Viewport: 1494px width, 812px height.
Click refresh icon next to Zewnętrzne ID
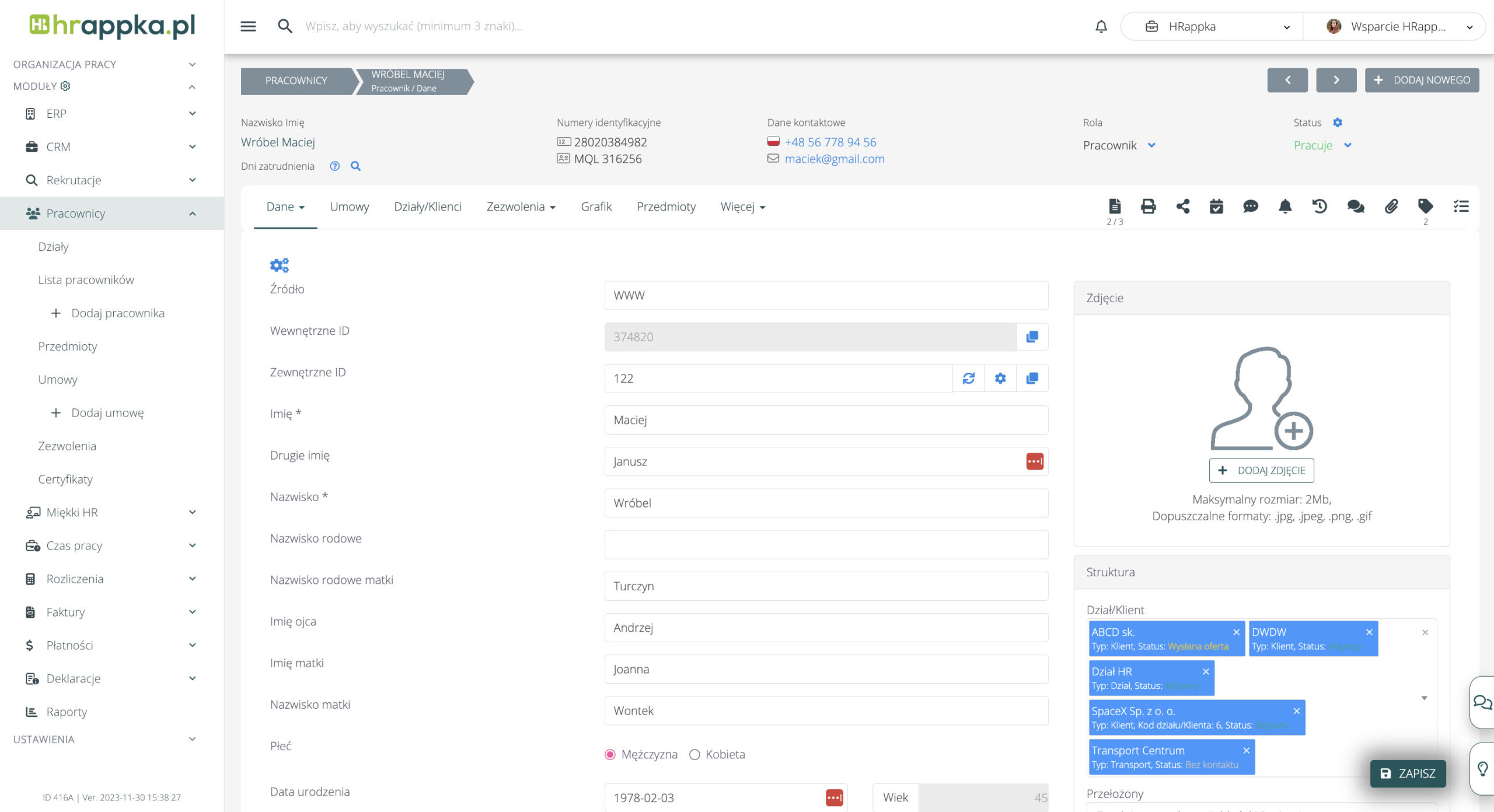[x=969, y=379]
